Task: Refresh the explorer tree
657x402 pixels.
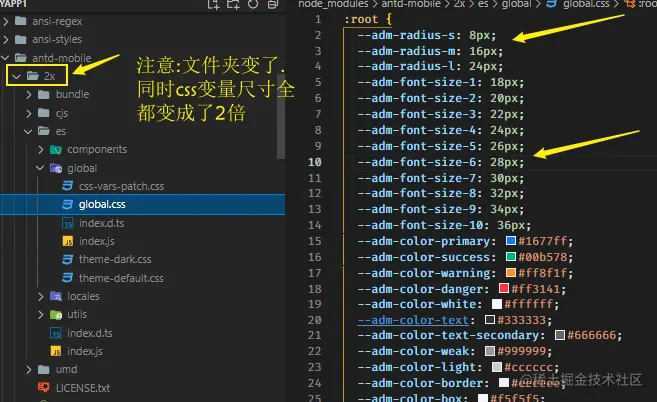Action: point(253,4)
